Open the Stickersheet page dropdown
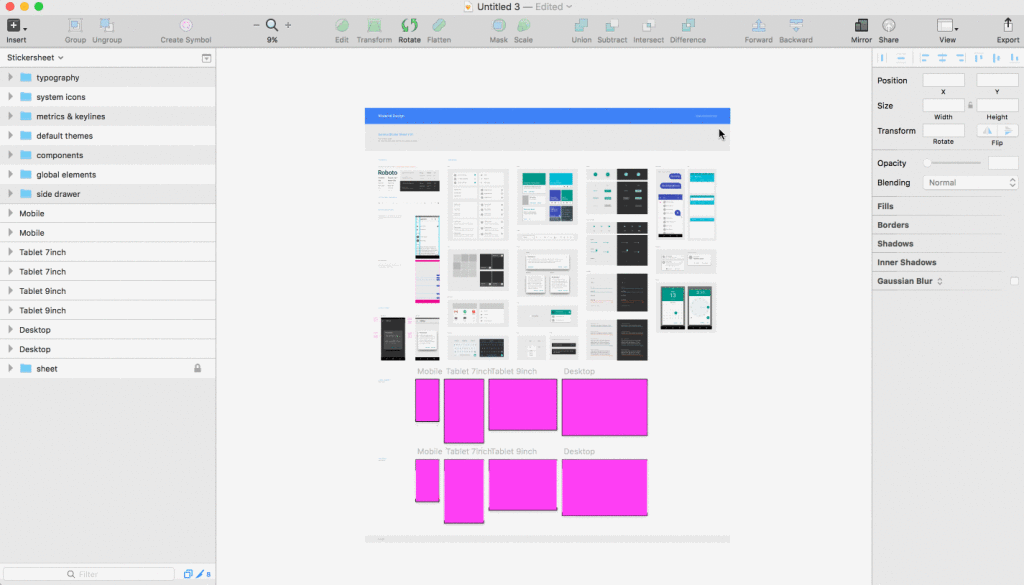 [x=35, y=57]
